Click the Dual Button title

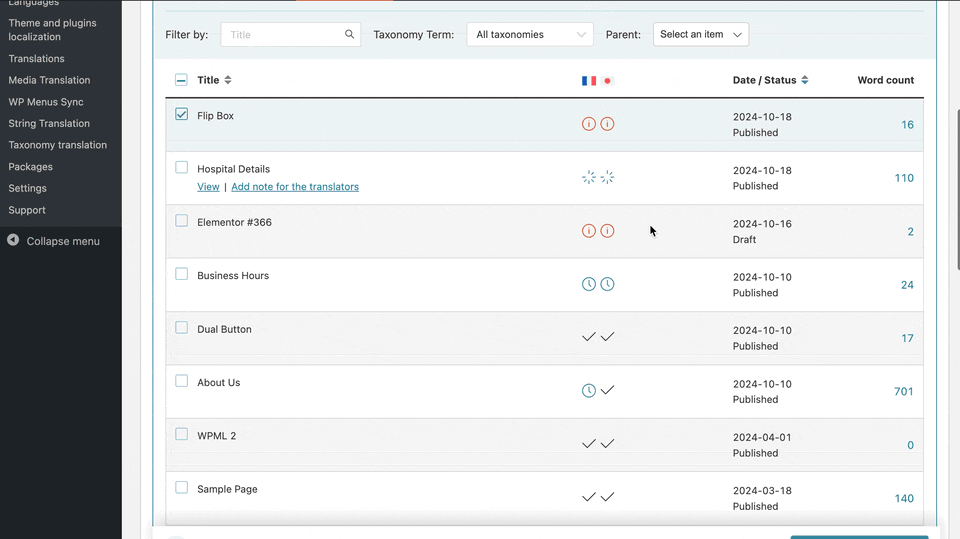pyautogui.click(x=224, y=329)
